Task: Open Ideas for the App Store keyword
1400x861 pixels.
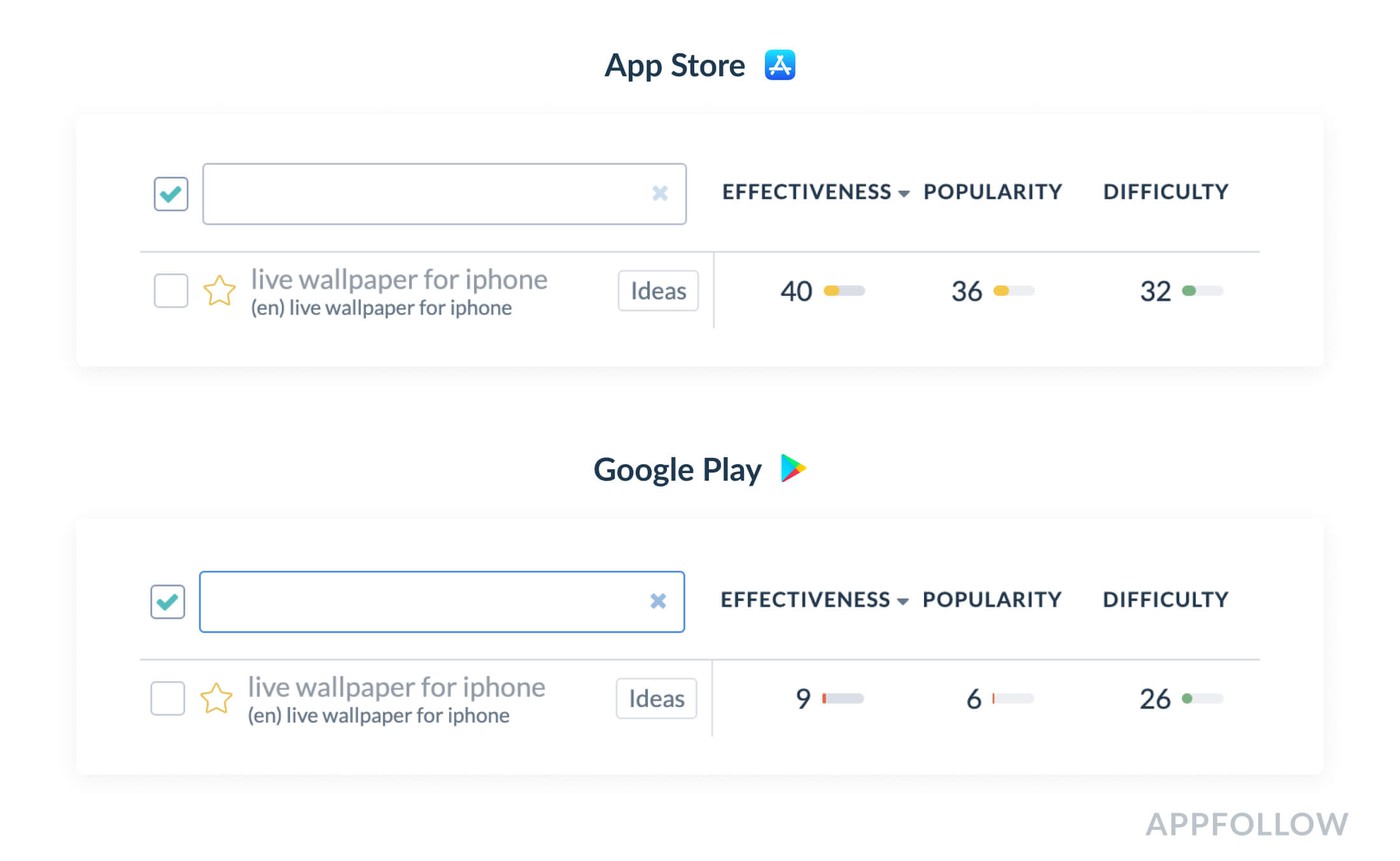Action: (658, 291)
